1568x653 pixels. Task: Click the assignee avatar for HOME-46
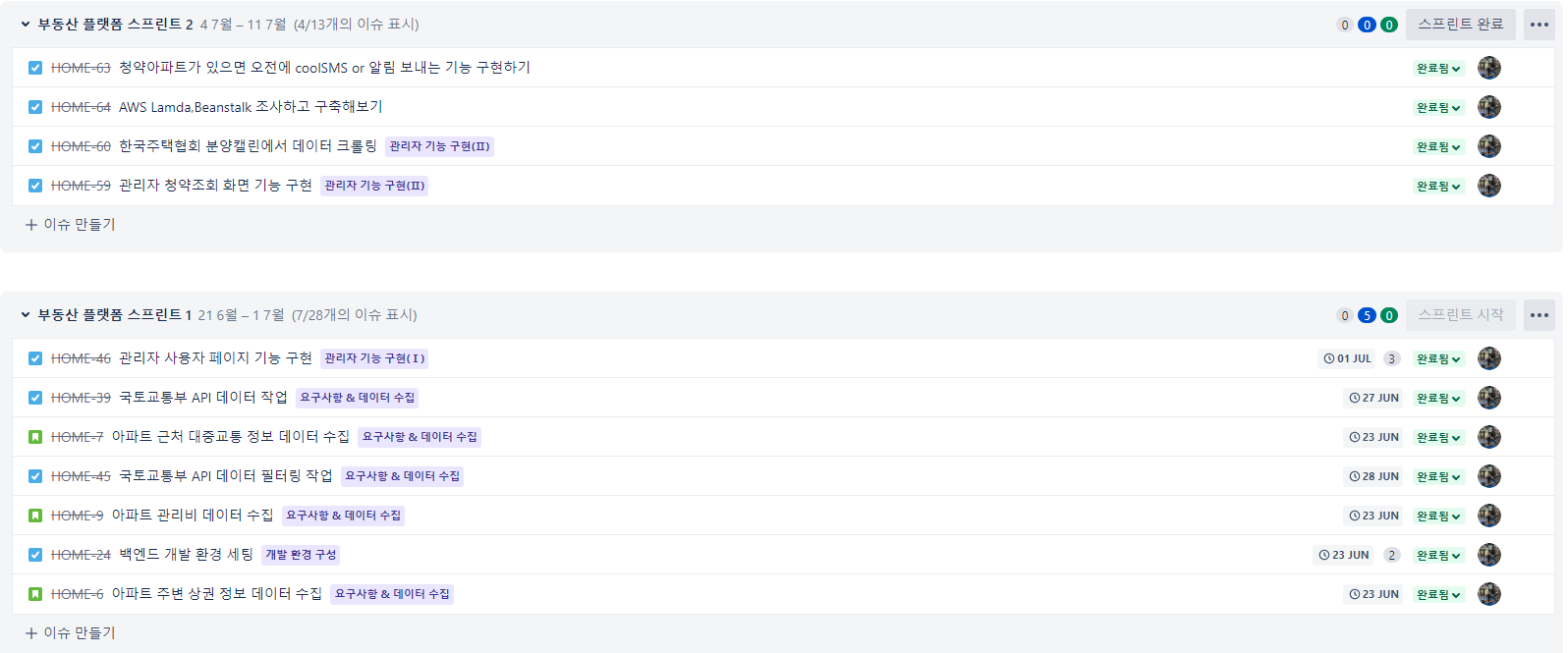pos(1488,358)
